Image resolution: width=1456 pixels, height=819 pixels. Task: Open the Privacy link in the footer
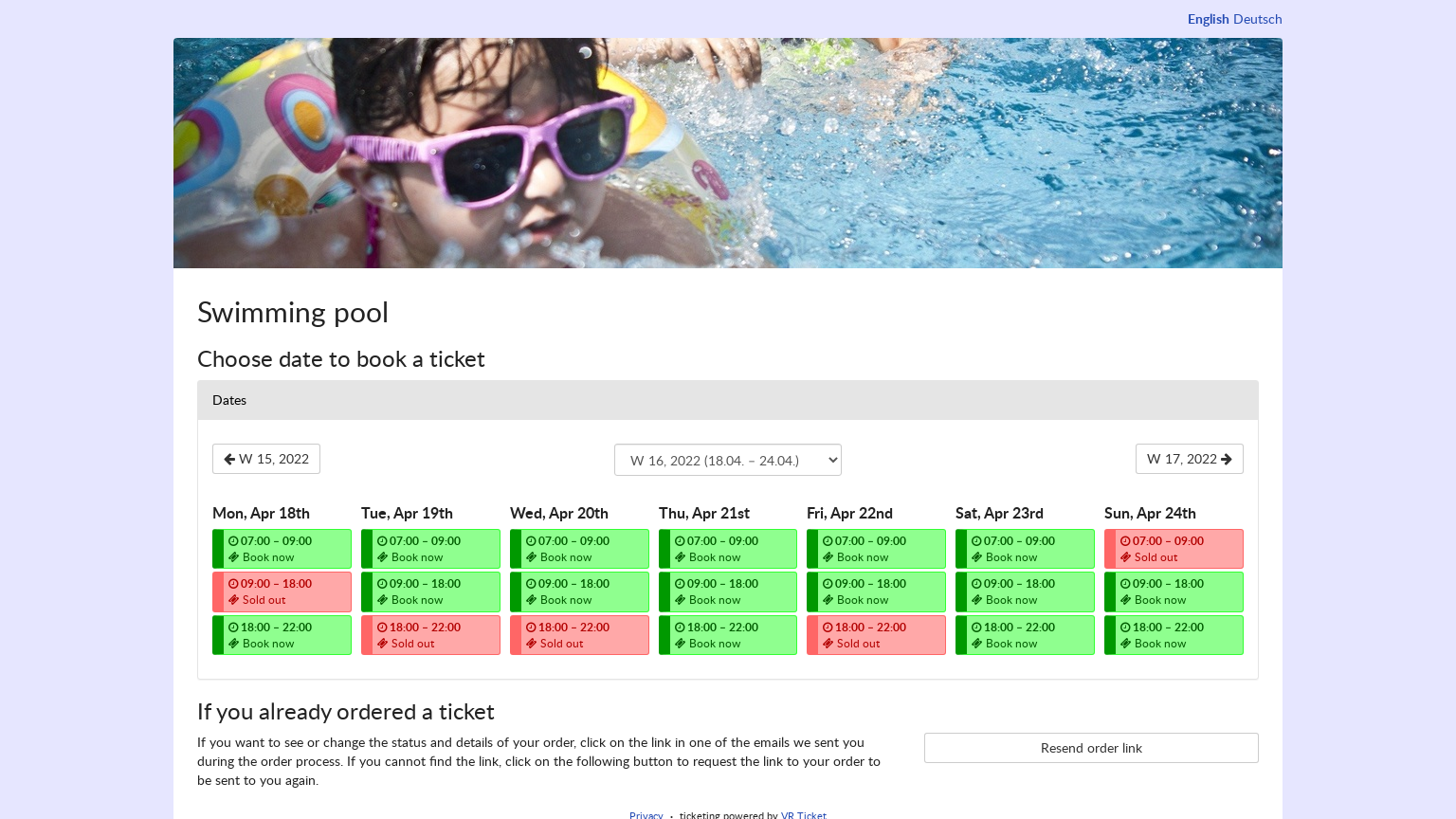[x=646, y=814]
